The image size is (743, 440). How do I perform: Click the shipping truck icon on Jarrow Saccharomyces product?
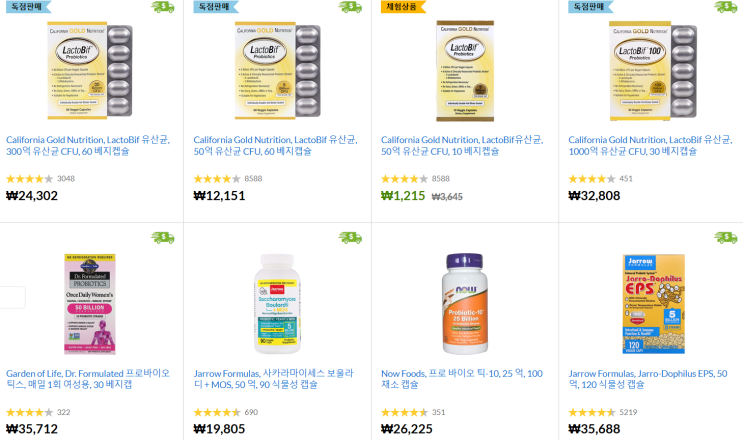(x=350, y=237)
